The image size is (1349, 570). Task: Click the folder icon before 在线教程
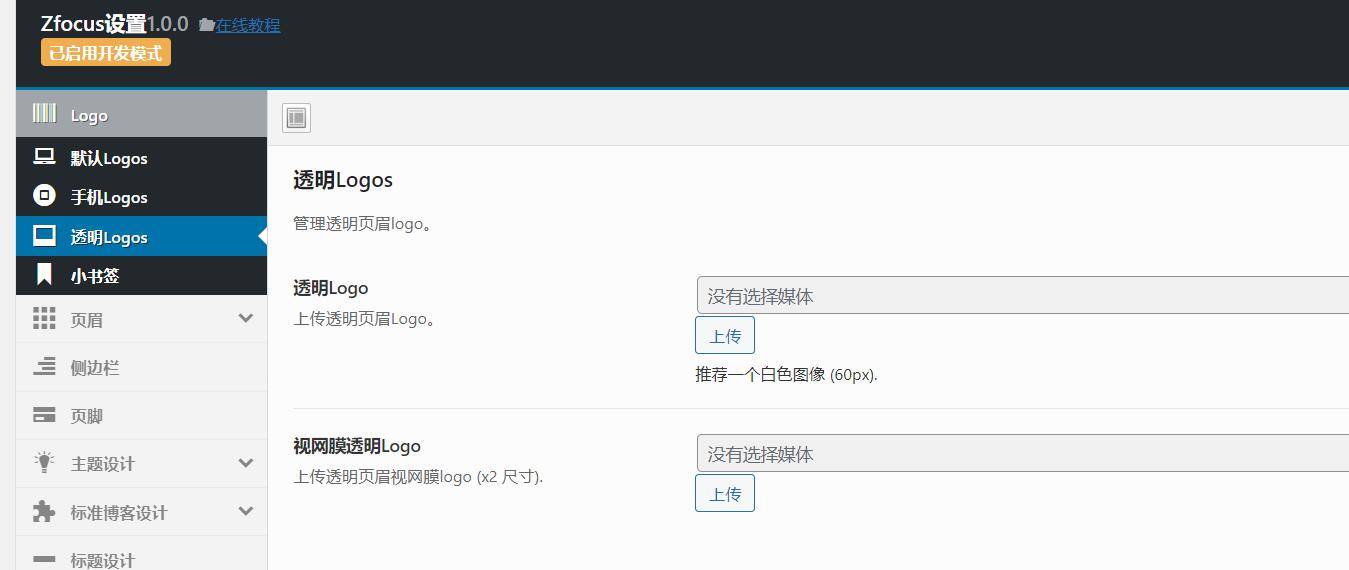tap(207, 25)
